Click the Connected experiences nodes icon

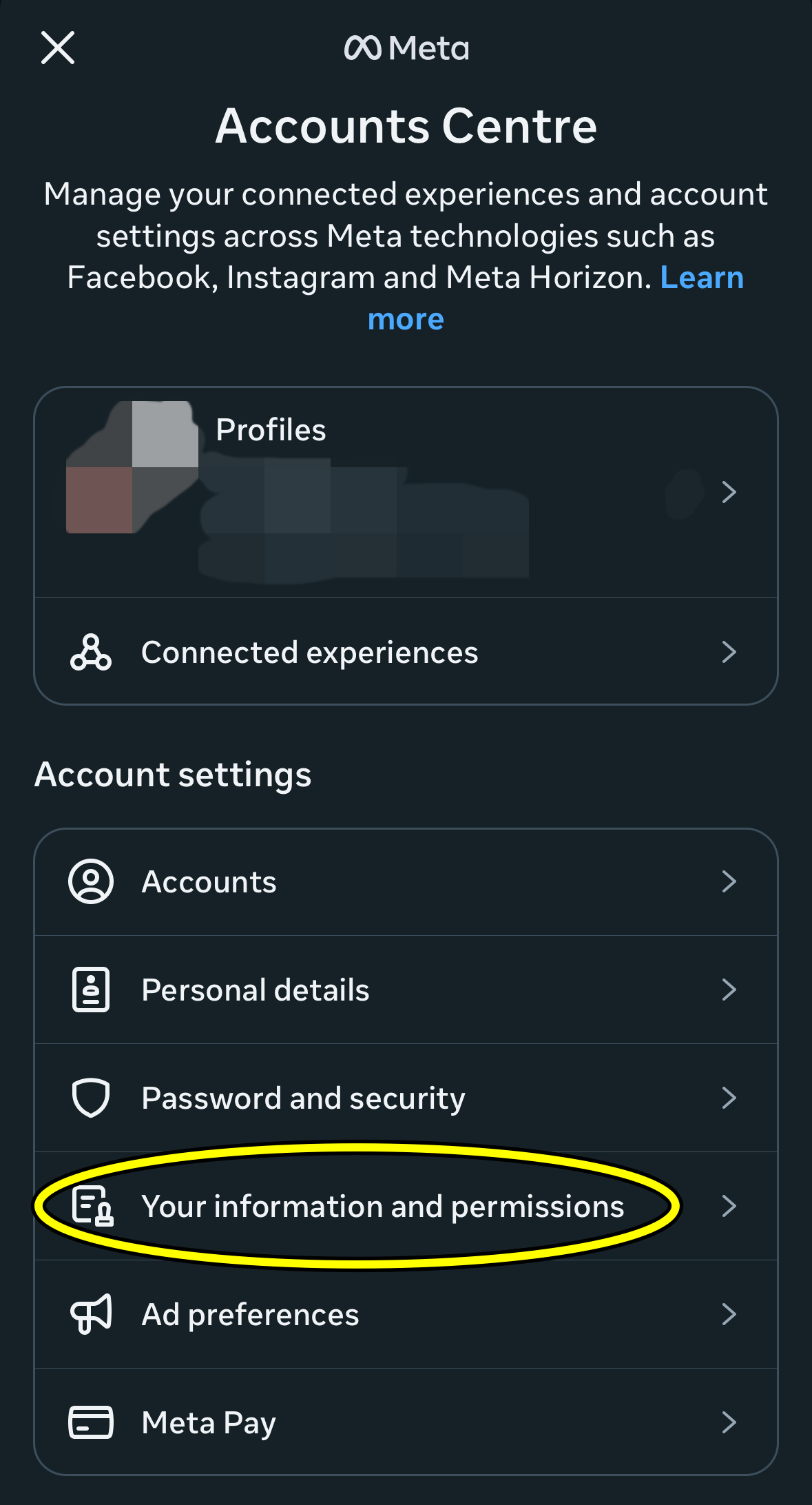91,652
